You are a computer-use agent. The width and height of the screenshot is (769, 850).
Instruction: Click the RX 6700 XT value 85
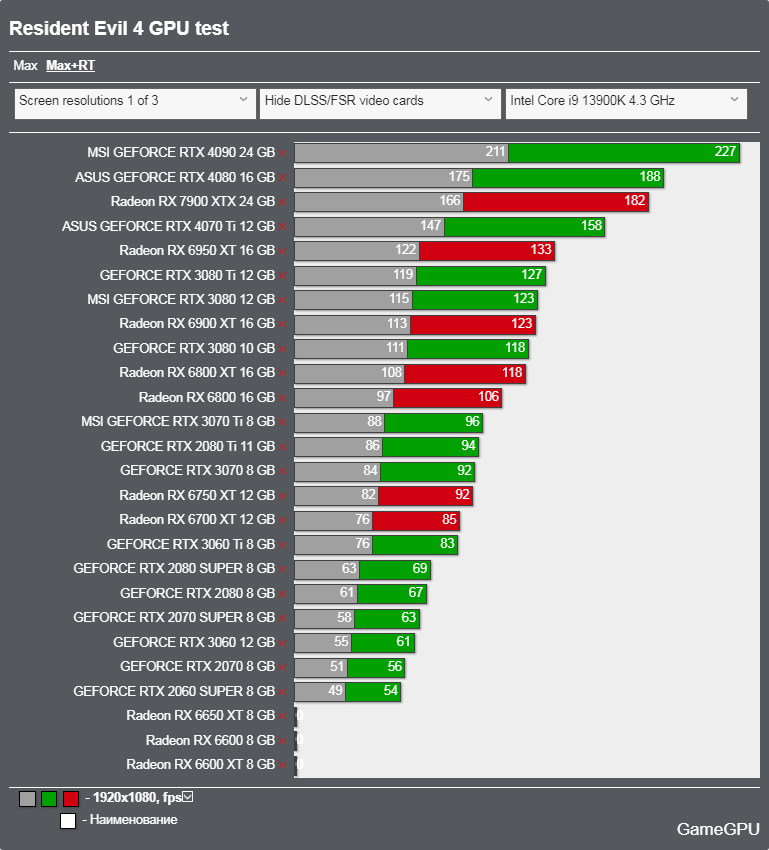pos(449,519)
